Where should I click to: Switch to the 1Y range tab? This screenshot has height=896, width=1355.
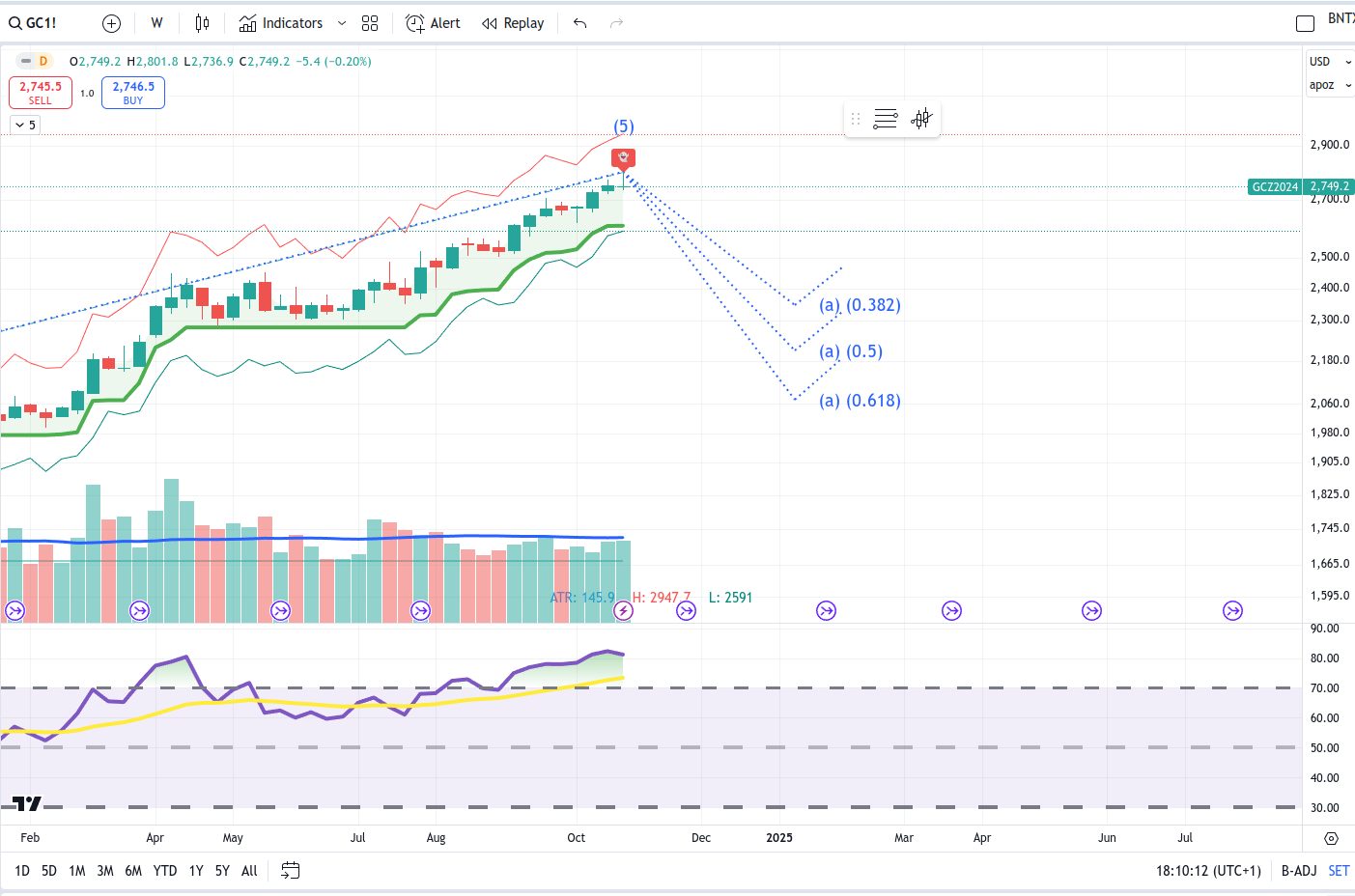(x=196, y=870)
